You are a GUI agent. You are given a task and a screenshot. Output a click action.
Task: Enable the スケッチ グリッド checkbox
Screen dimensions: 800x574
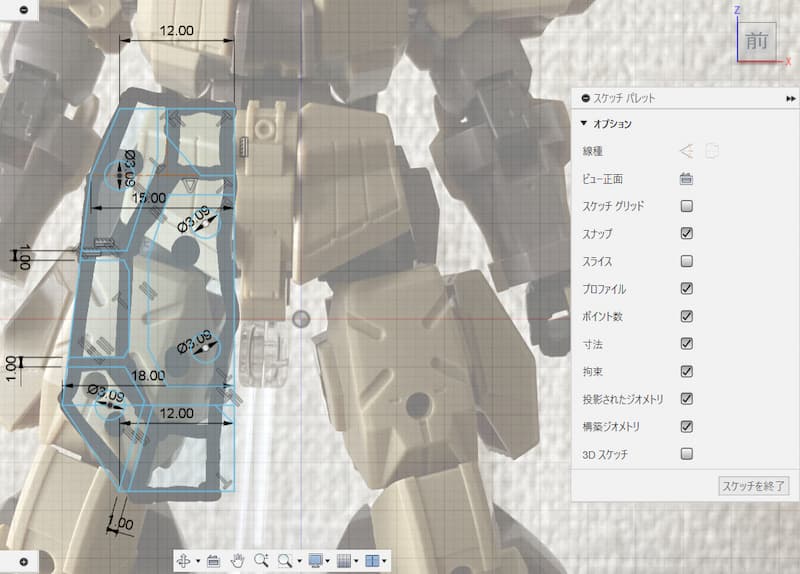click(687, 206)
